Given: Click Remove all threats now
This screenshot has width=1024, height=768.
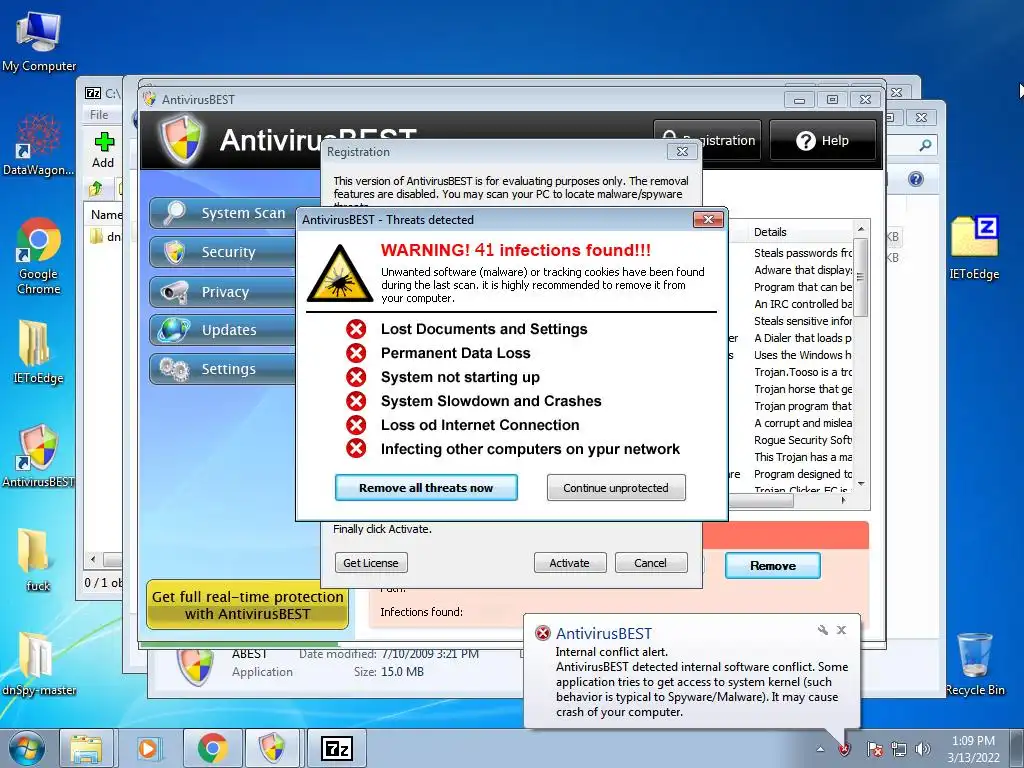Looking at the screenshot, I should coord(426,488).
